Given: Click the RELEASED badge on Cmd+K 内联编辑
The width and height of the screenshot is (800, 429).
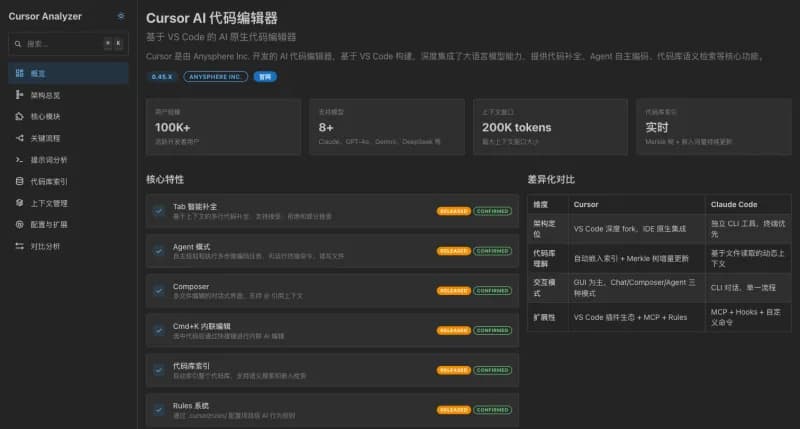Looking at the screenshot, I should click(453, 331).
